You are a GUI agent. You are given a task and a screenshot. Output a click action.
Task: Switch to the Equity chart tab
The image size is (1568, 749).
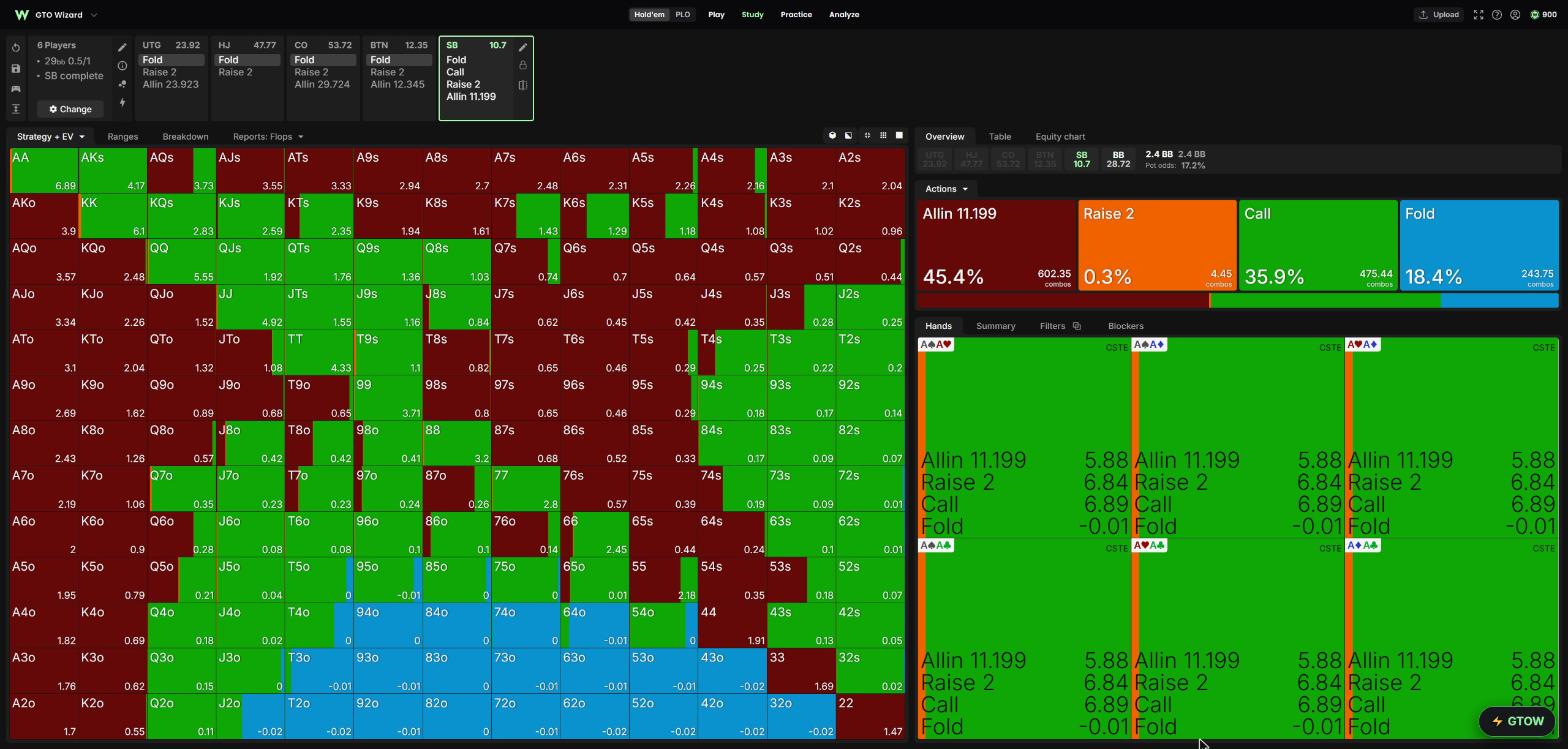pyautogui.click(x=1060, y=136)
